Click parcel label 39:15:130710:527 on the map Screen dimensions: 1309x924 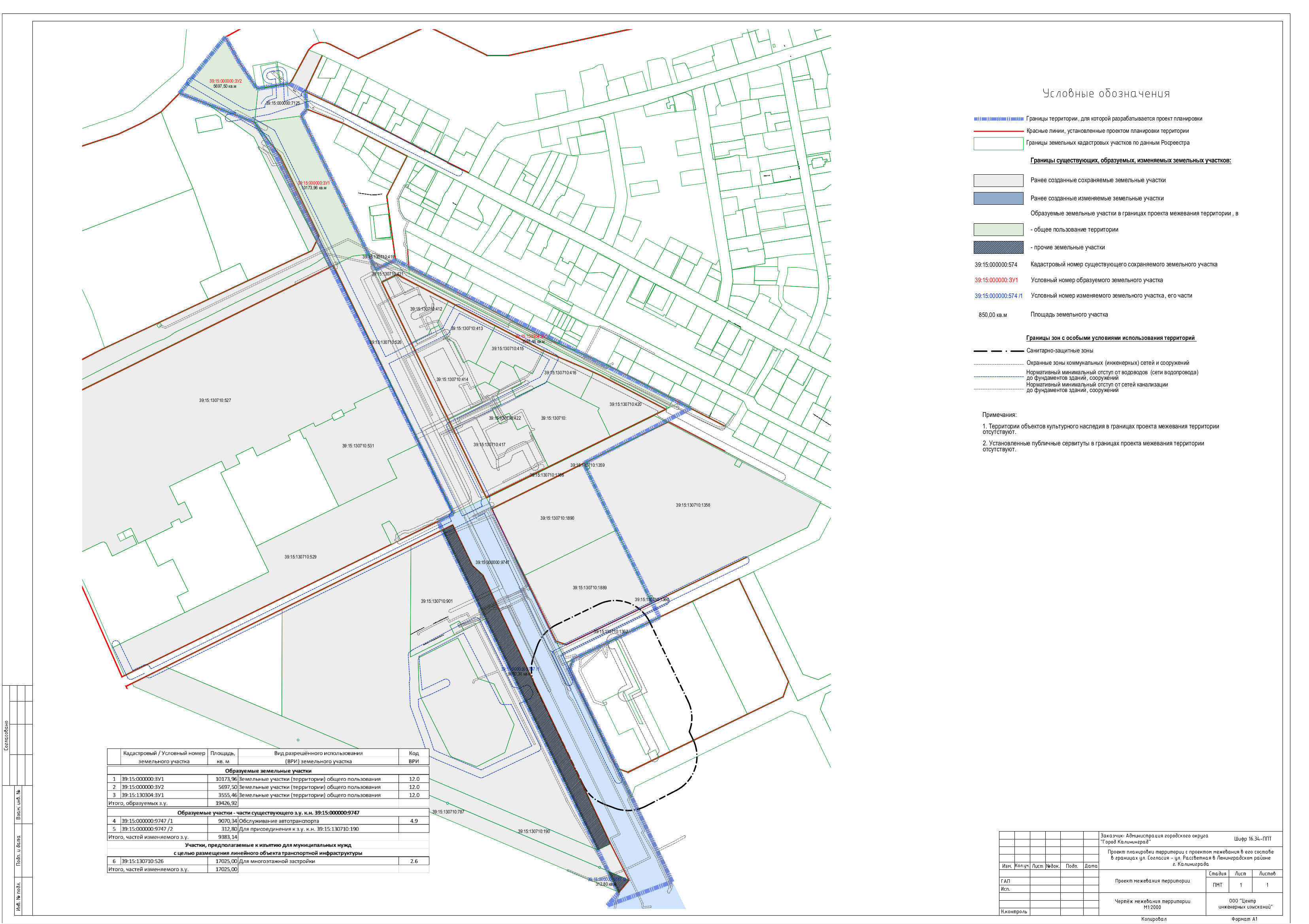(x=215, y=401)
